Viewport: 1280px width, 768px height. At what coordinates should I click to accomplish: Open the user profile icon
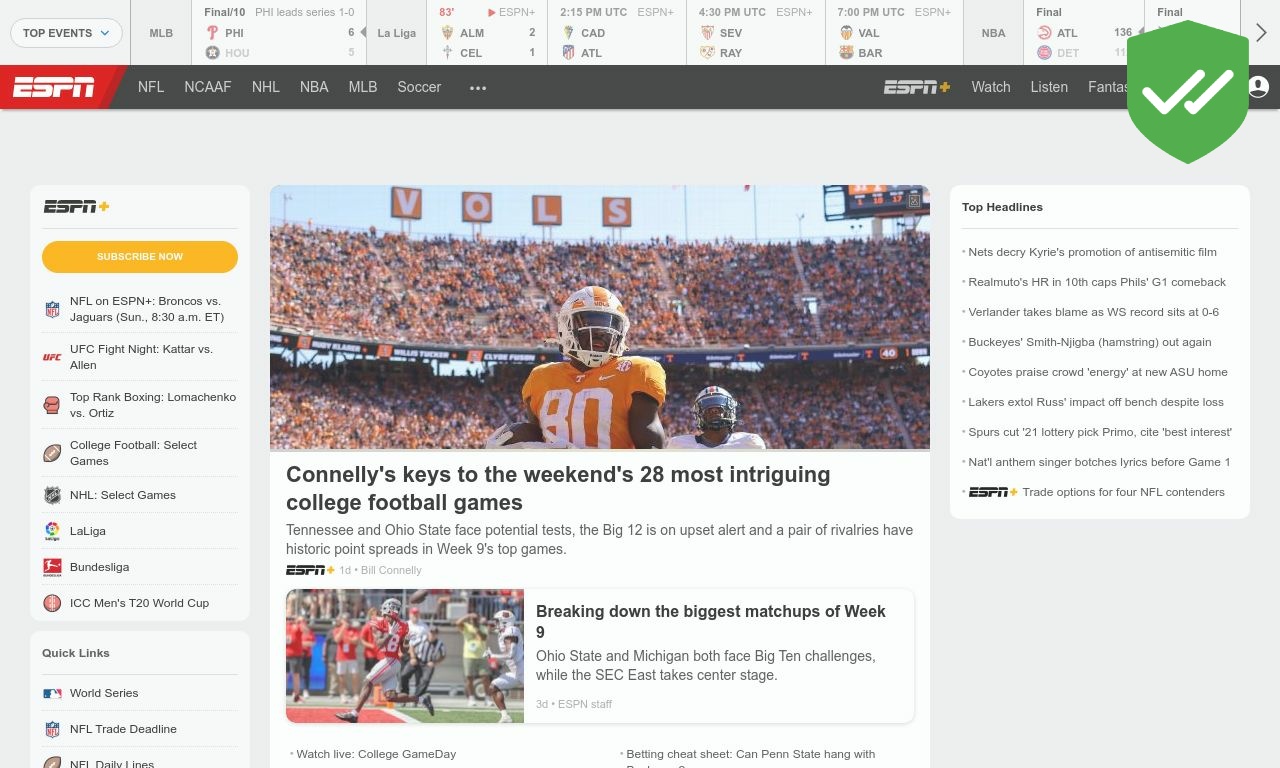[1258, 88]
